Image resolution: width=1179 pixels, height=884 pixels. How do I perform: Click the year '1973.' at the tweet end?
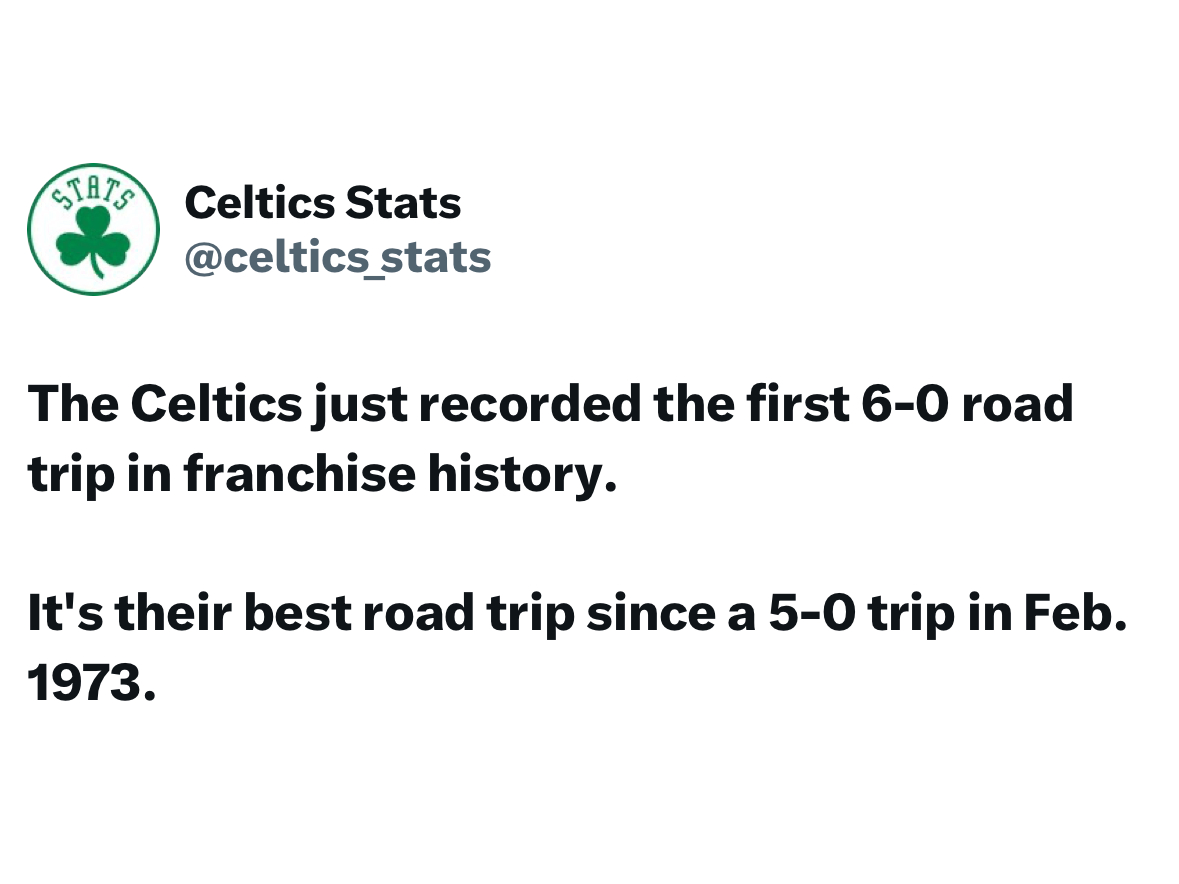[92, 683]
